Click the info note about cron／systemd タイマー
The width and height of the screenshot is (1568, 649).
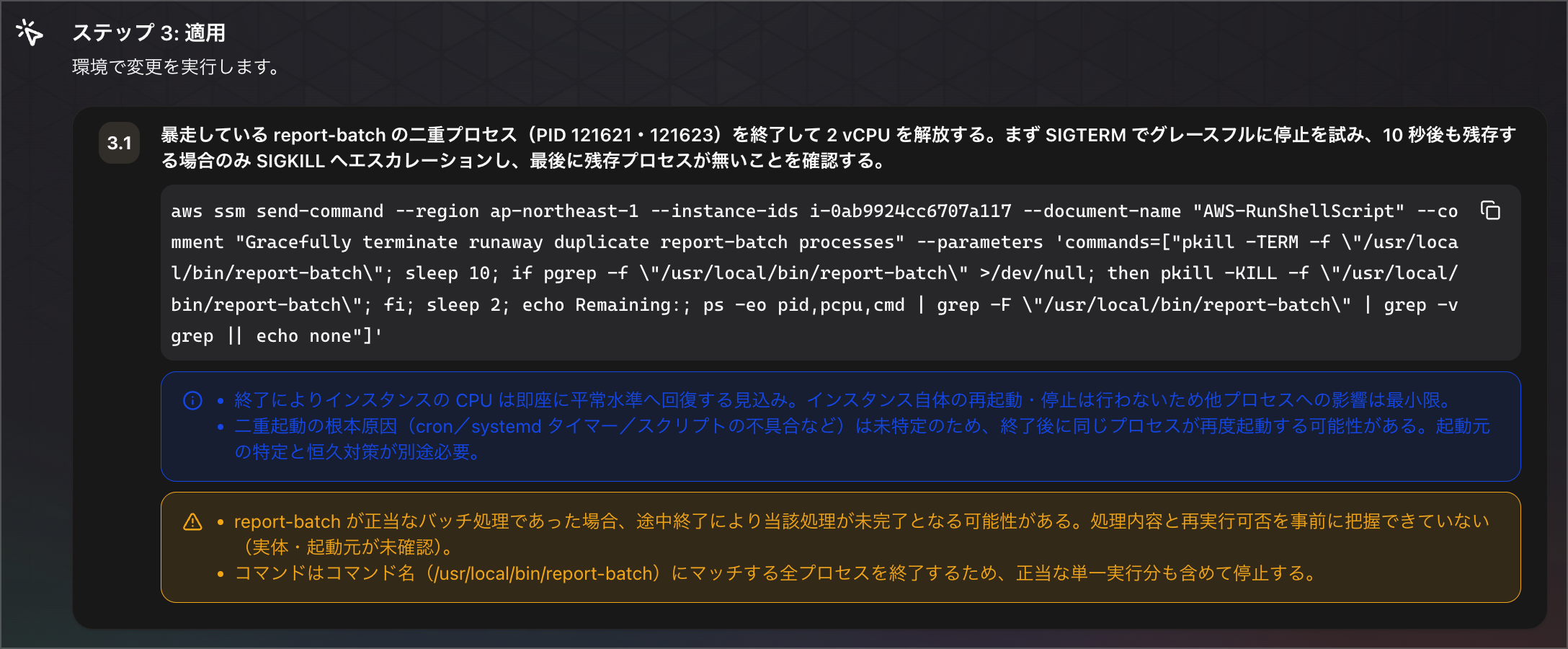point(862,439)
